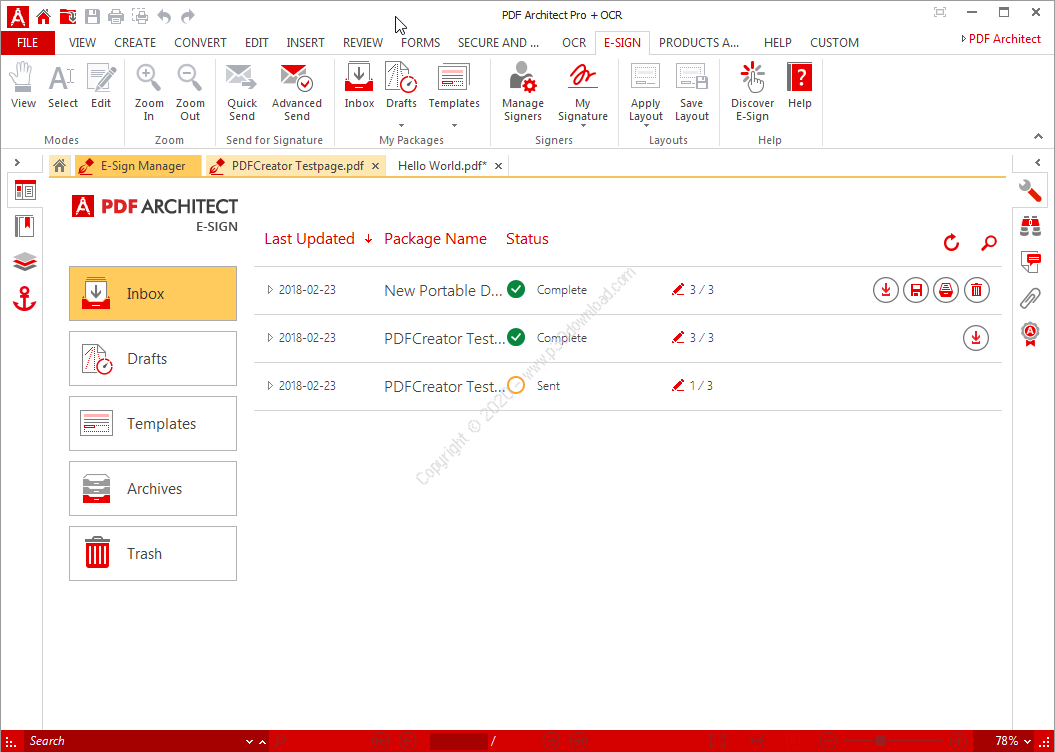1055x752 pixels.
Task: Click the refresh icon above package list
Action: pos(951,243)
